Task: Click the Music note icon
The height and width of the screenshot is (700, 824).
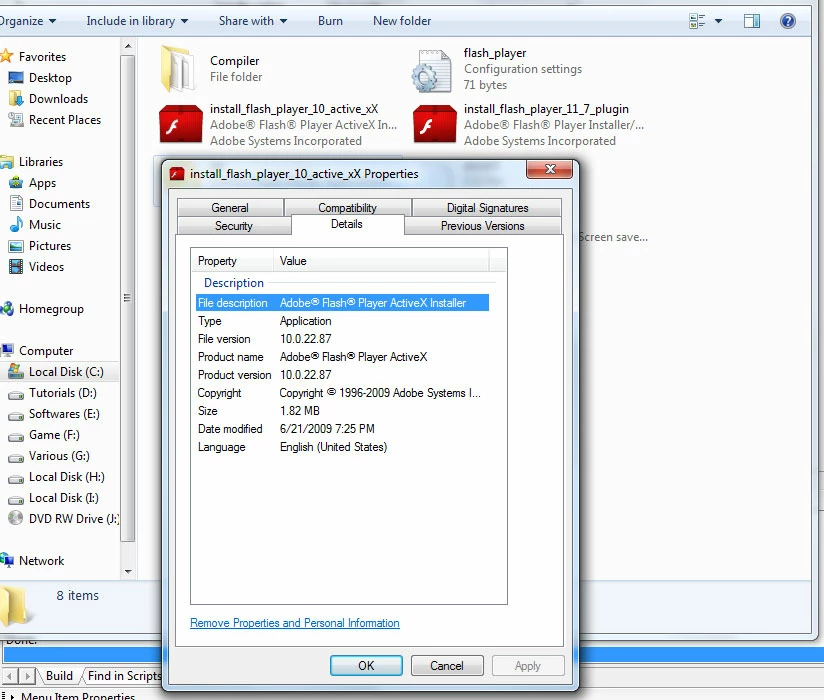Action: (16, 224)
